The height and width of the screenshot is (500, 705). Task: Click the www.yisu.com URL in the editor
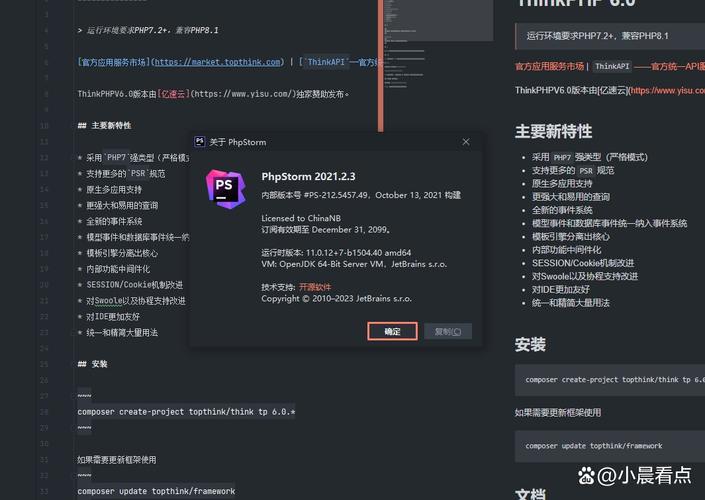[x=244, y=94]
